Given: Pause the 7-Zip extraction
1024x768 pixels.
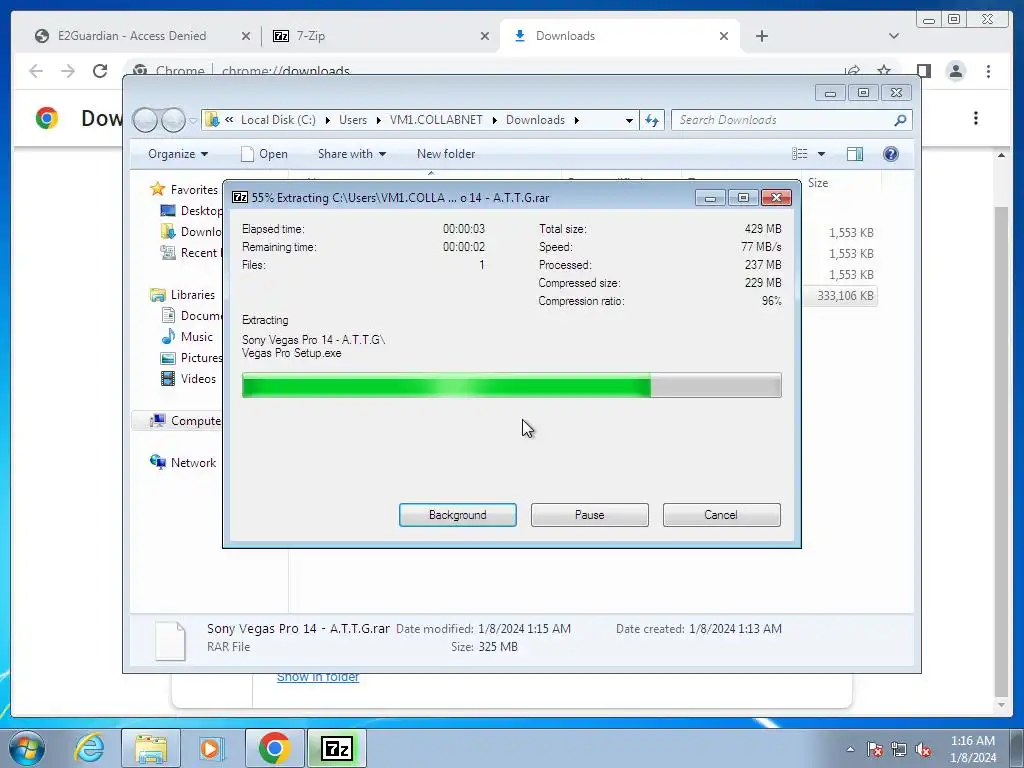Looking at the screenshot, I should point(589,515).
